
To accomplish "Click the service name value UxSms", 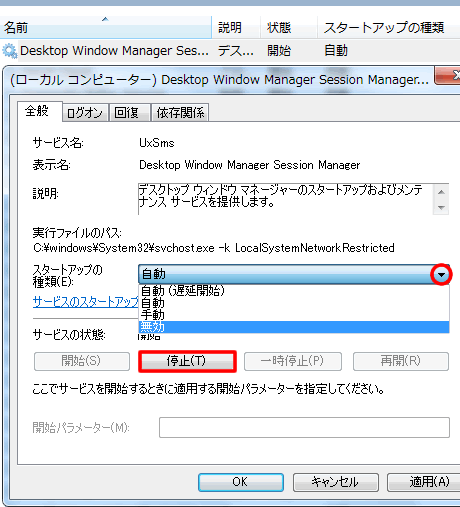I will coord(157,143).
